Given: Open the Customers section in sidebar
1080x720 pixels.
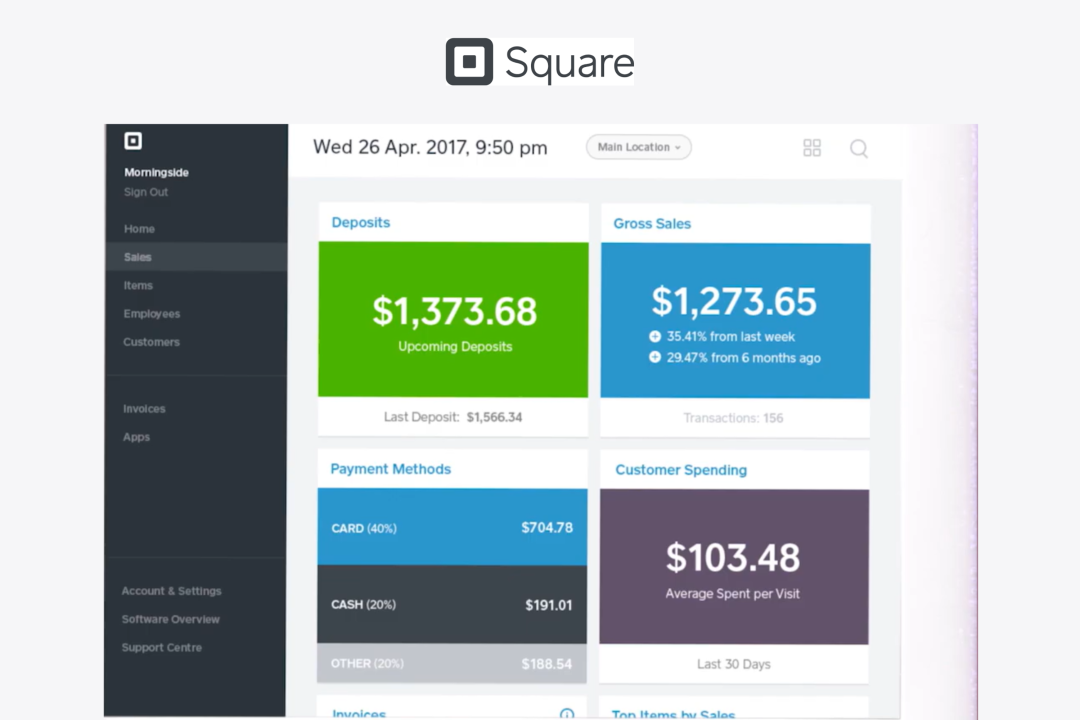Looking at the screenshot, I should click(x=151, y=342).
